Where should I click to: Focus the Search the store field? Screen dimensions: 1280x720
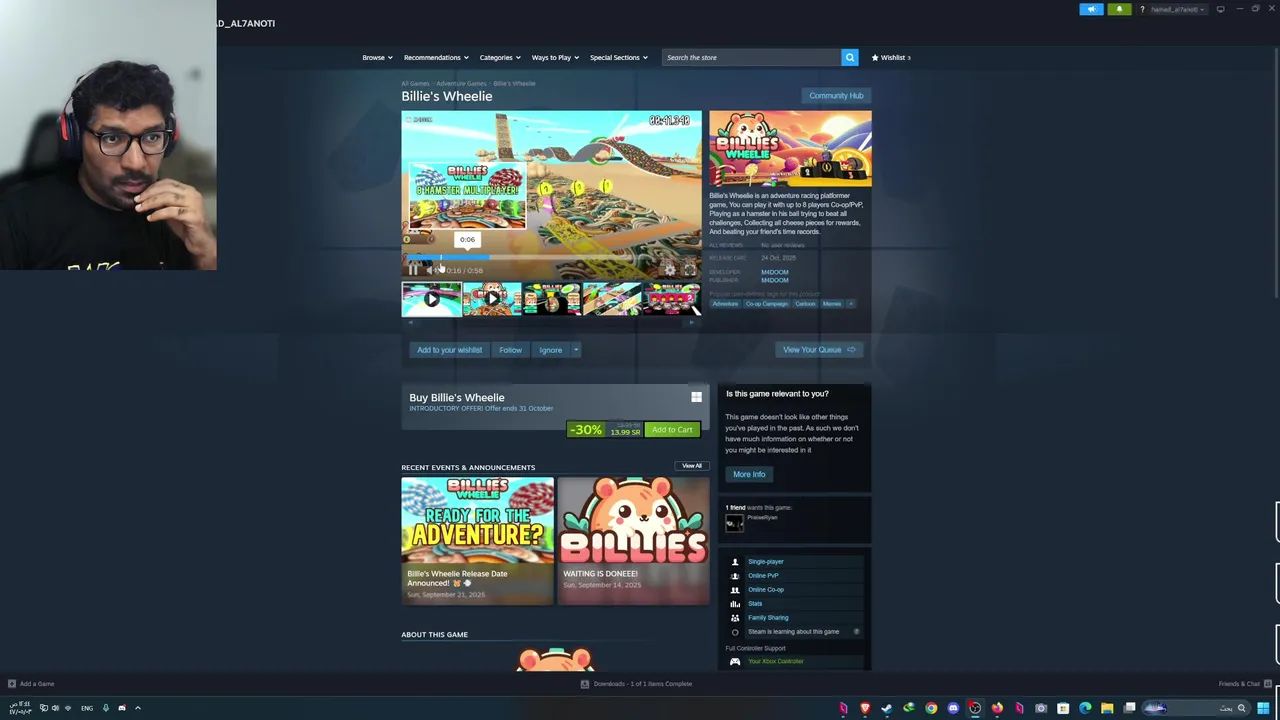pyautogui.click(x=750, y=57)
